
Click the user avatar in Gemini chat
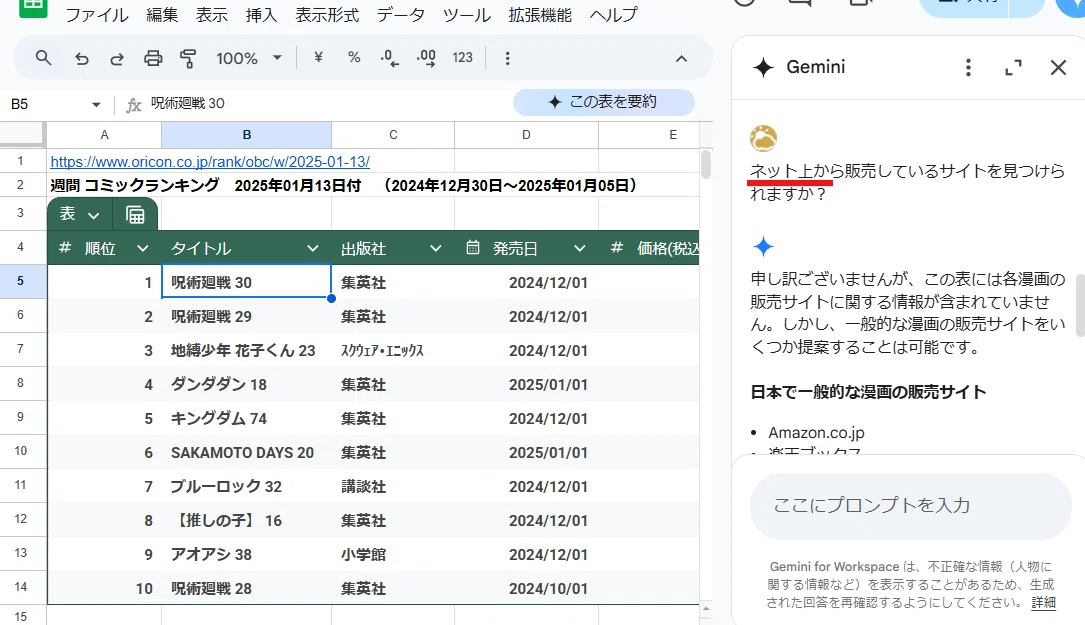[763, 138]
